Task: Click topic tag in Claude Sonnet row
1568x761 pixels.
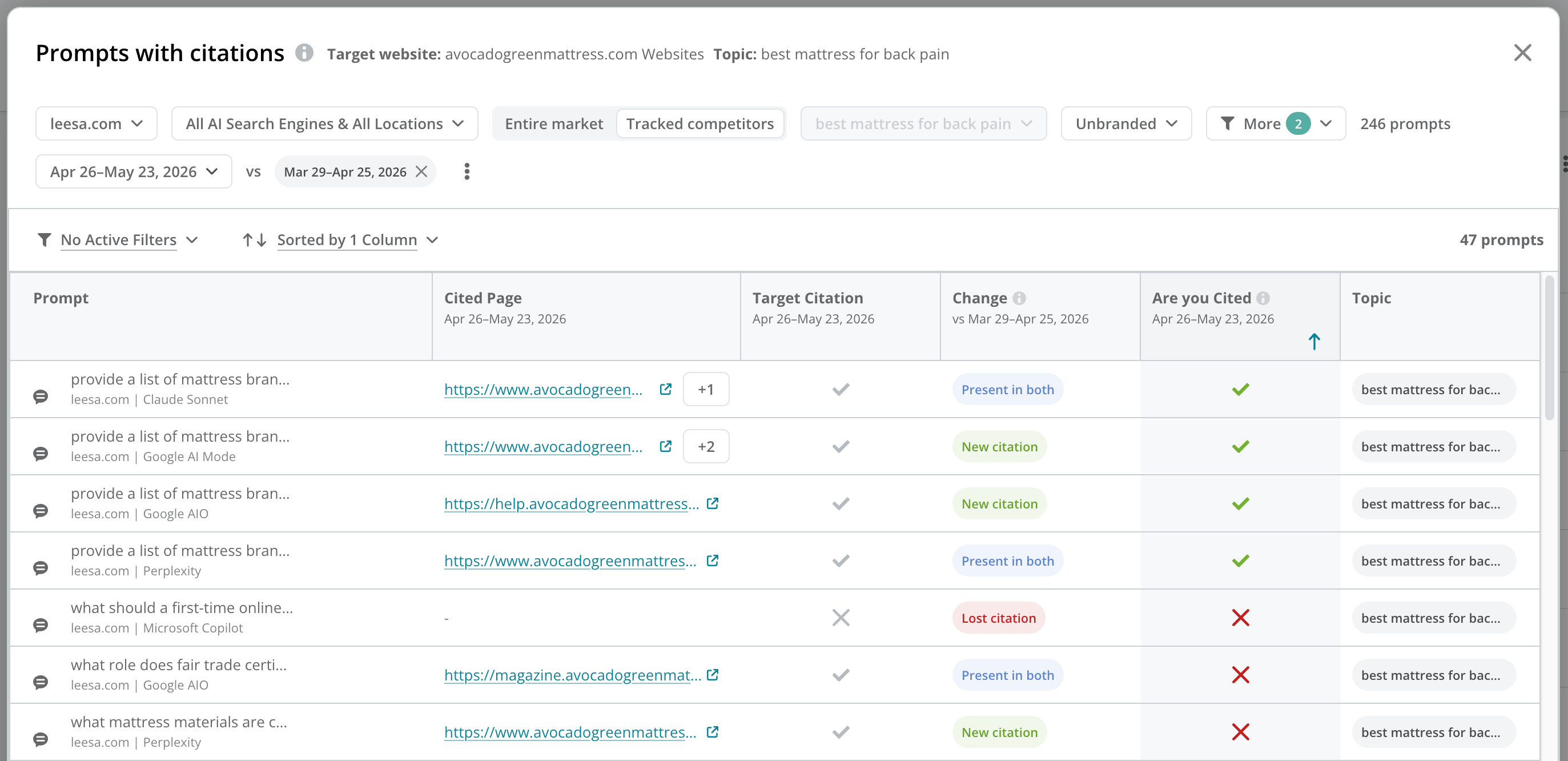Action: [1433, 390]
